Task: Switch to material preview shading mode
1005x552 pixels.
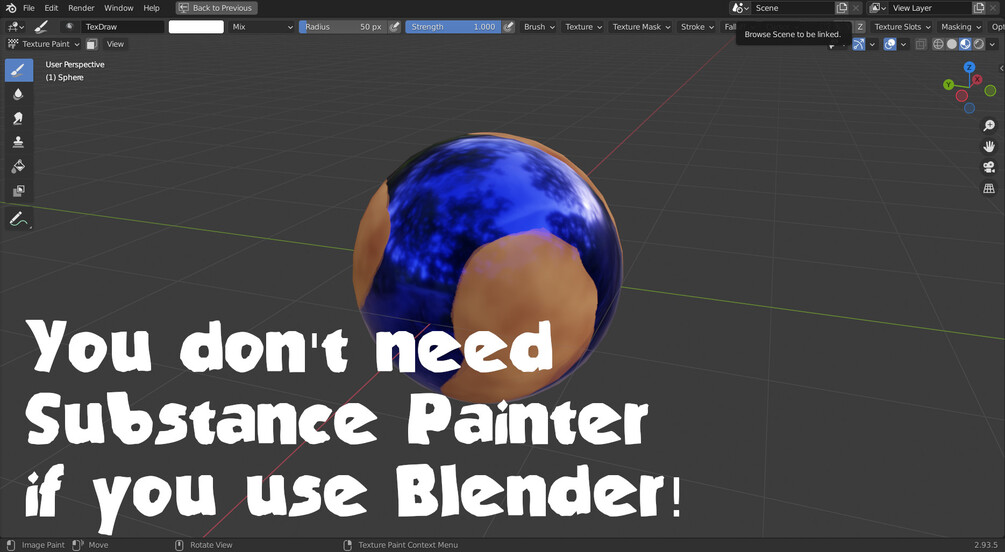Action: tap(965, 44)
